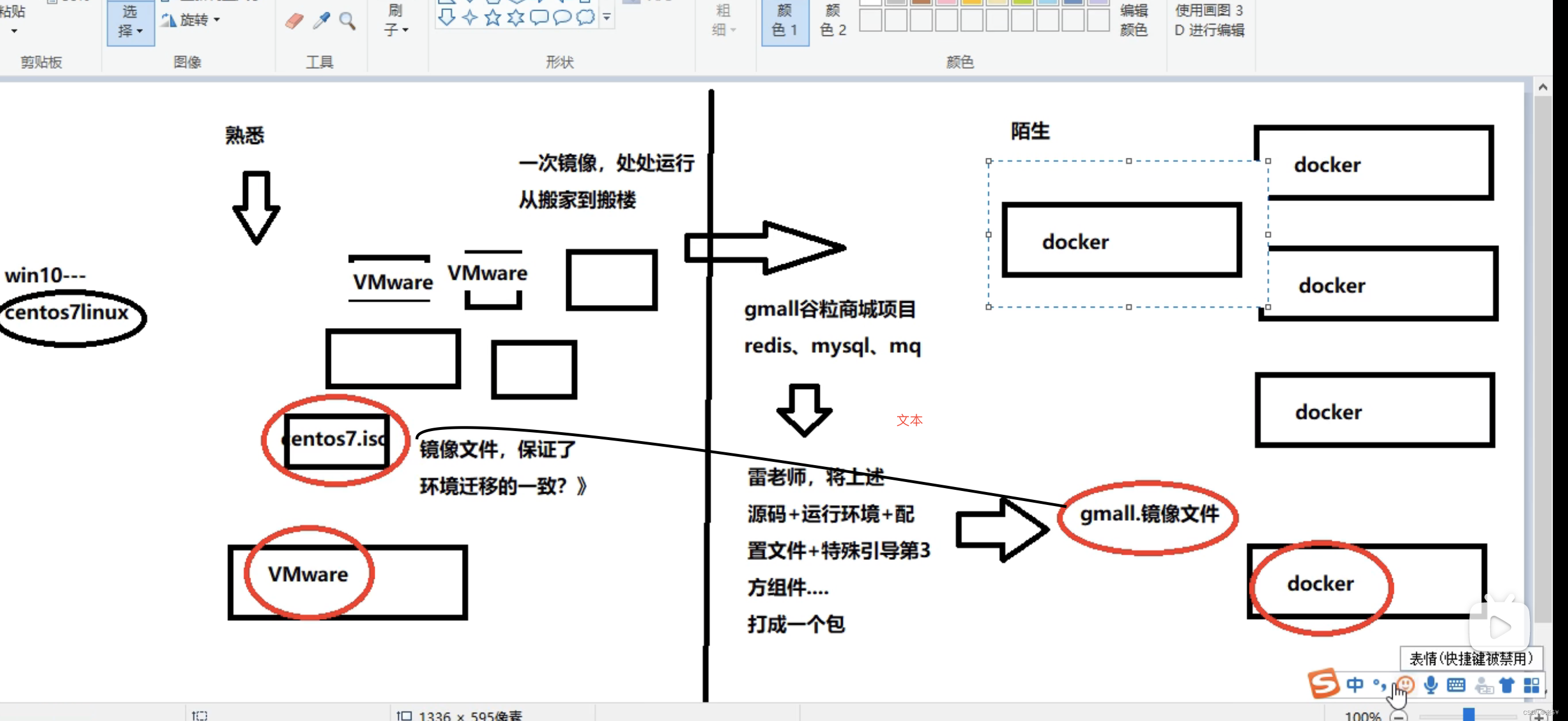The width and height of the screenshot is (1568, 721).
Task: Select the oval callout shape
Action: (x=562, y=17)
